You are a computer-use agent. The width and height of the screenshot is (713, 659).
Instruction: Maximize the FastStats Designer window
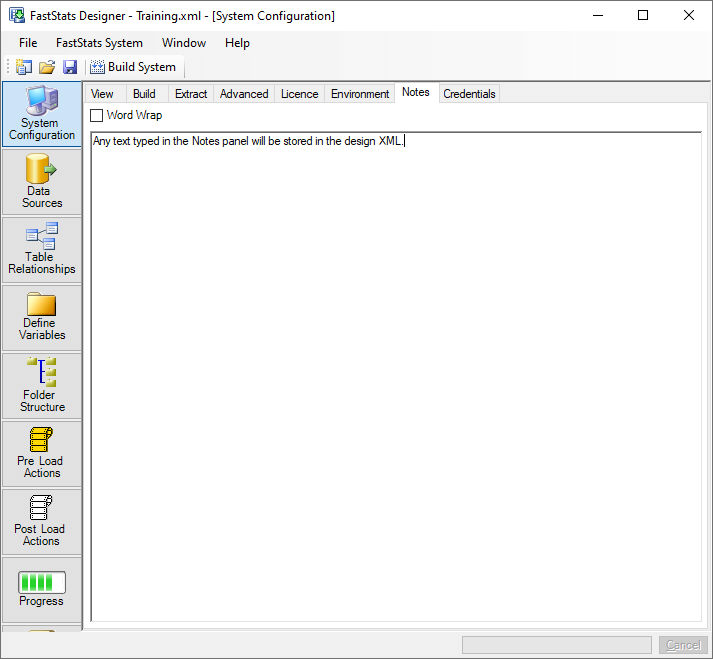point(643,15)
